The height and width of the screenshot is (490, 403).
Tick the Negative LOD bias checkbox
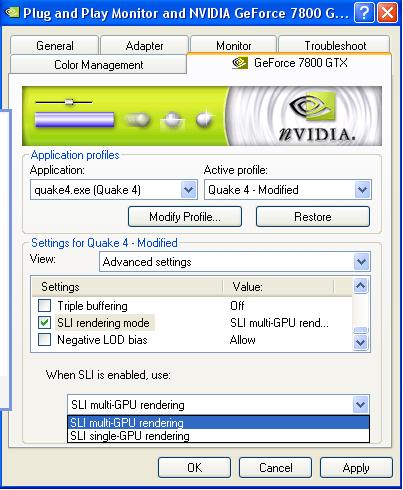pyautogui.click(x=44, y=340)
